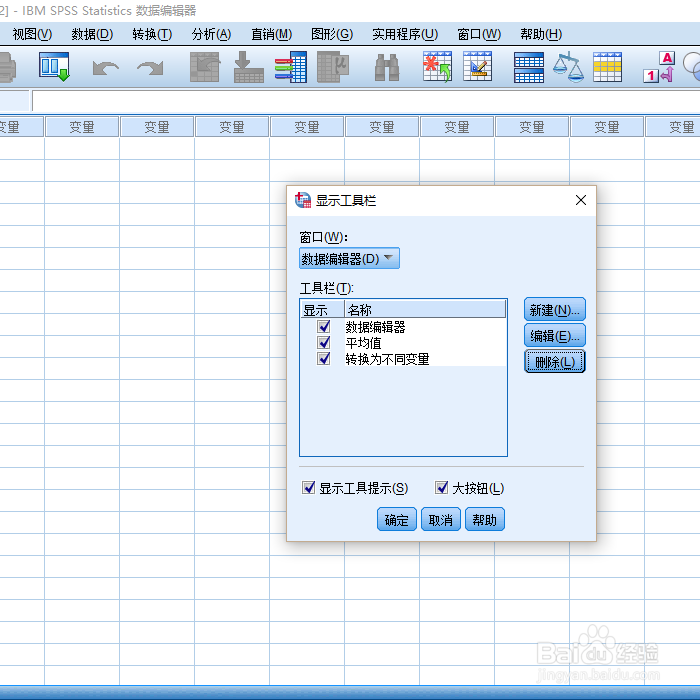
Task: Click the Print icon in toolbar
Action: coord(8,67)
